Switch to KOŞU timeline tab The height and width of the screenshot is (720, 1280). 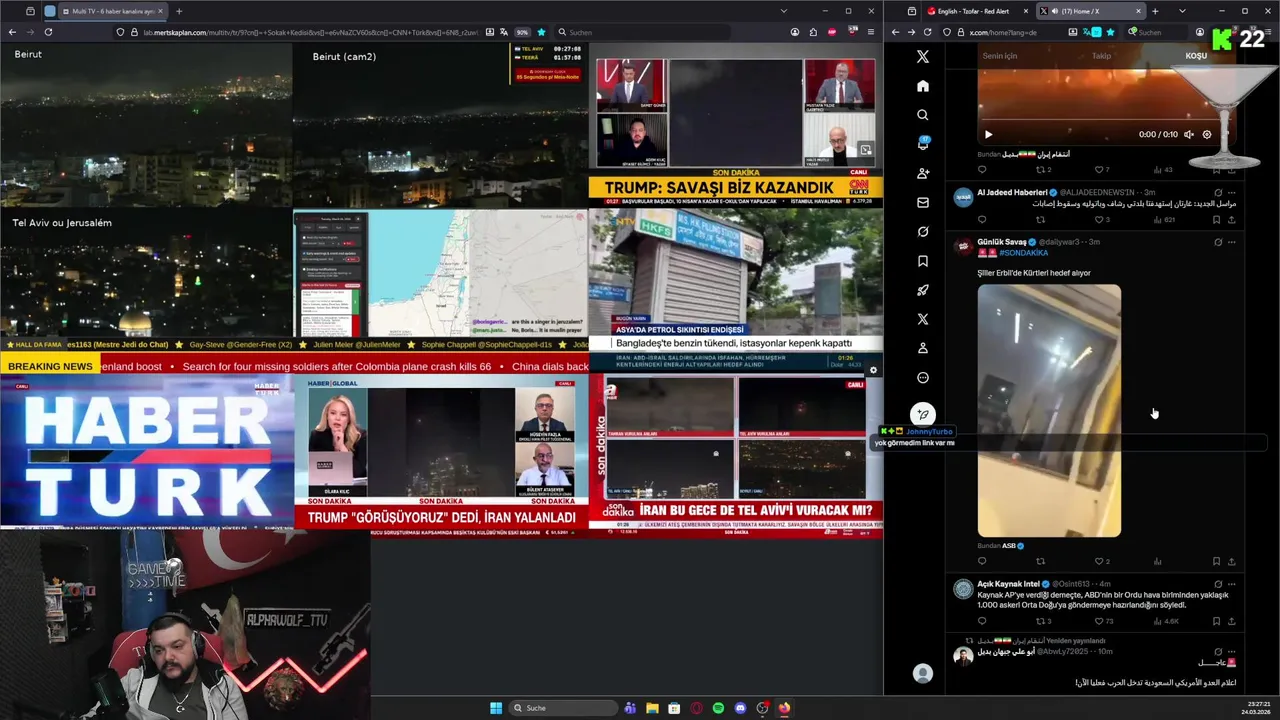pyautogui.click(x=1196, y=56)
